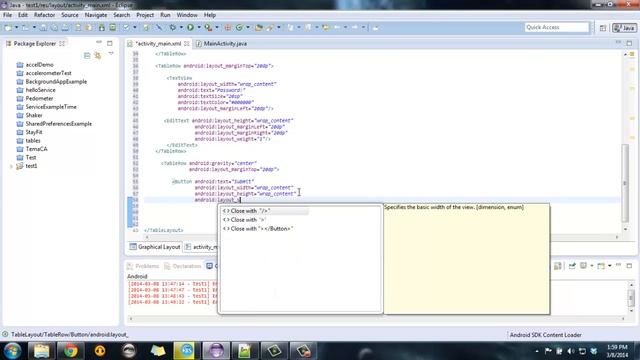Open Google Chrome from the taskbar
The width and height of the screenshot is (640, 360).
71,351
